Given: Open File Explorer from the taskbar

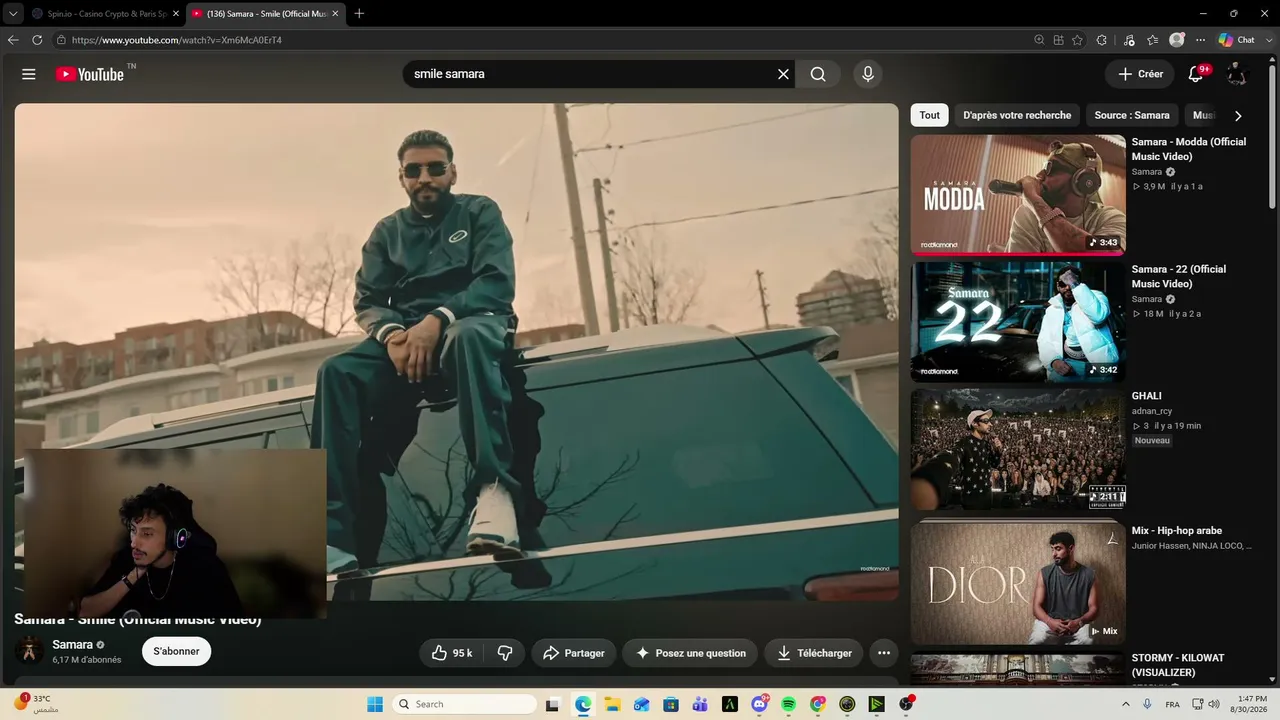Looking at the screenshot, I should (612, 704).
